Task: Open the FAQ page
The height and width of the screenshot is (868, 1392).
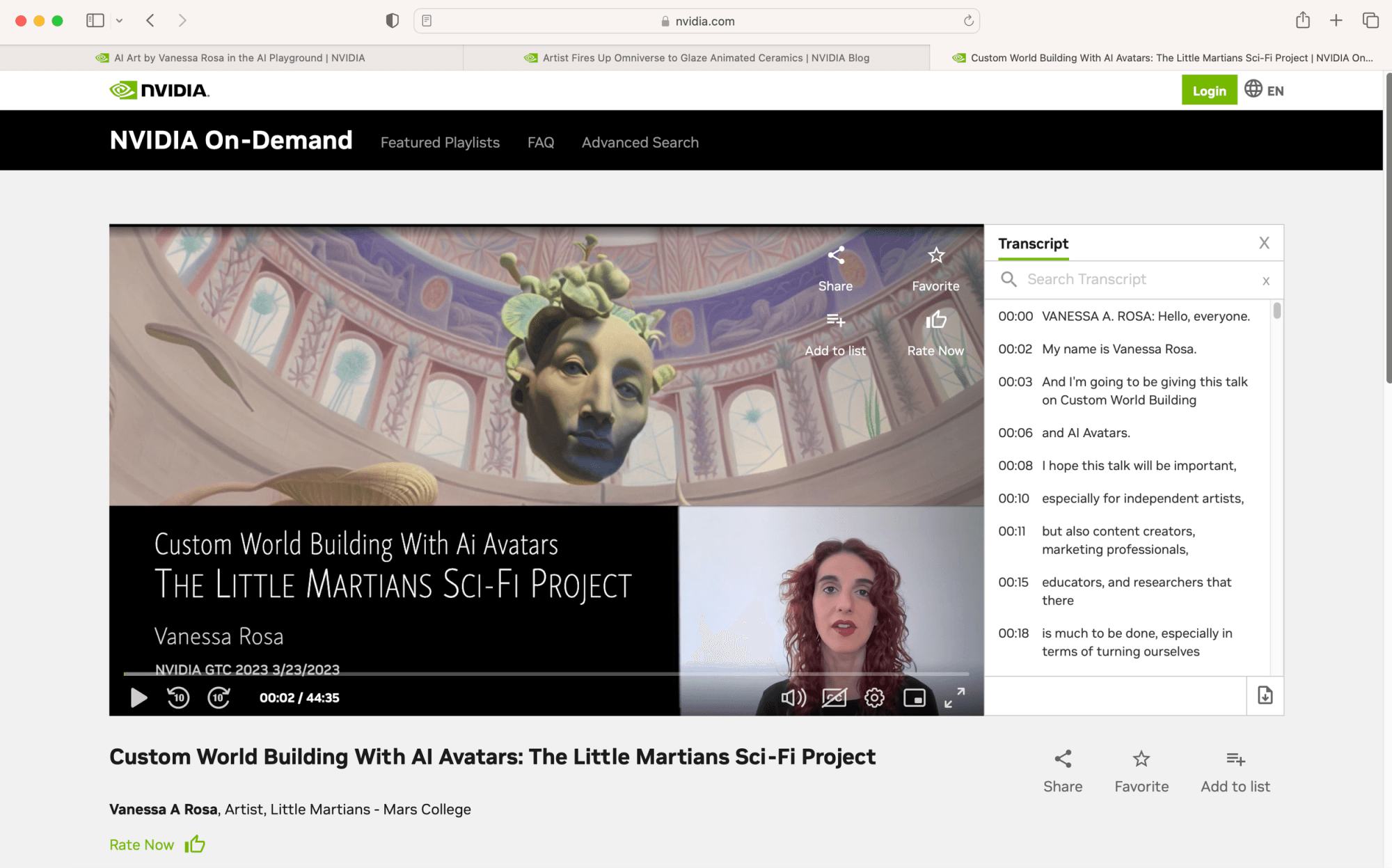Action: point(541,142)
